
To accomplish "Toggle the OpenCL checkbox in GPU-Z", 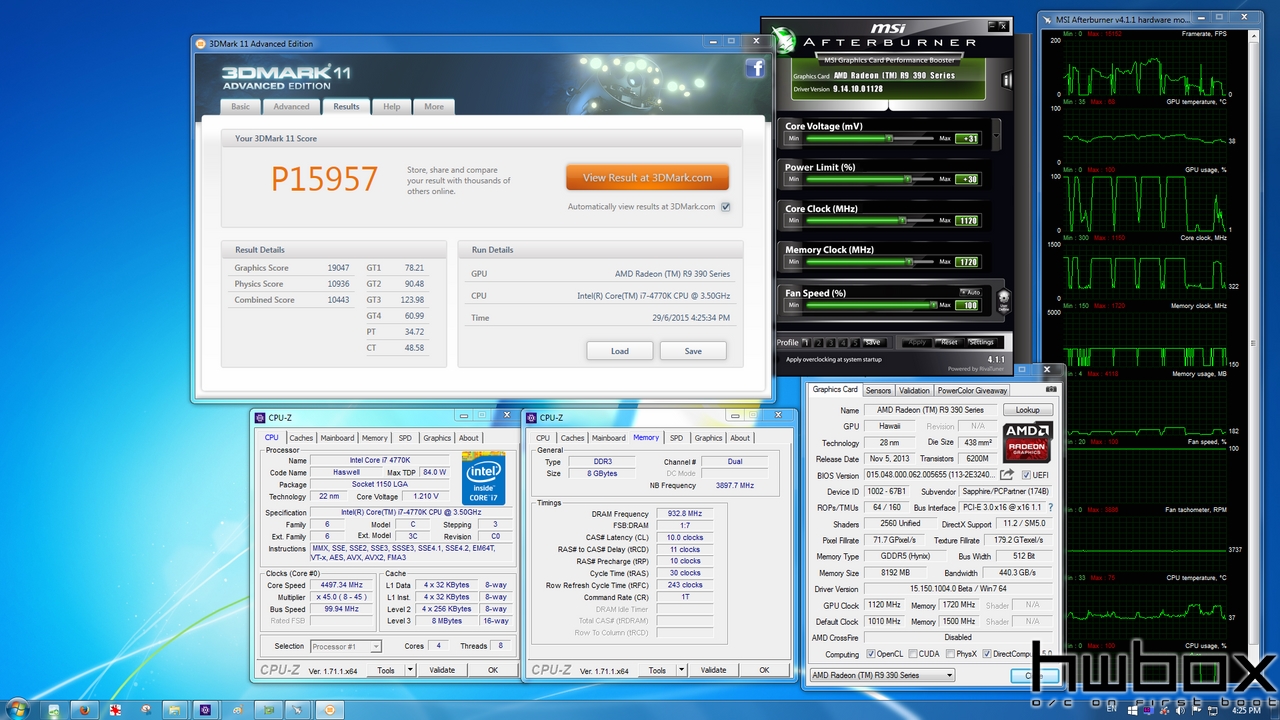I will (871, 654).
